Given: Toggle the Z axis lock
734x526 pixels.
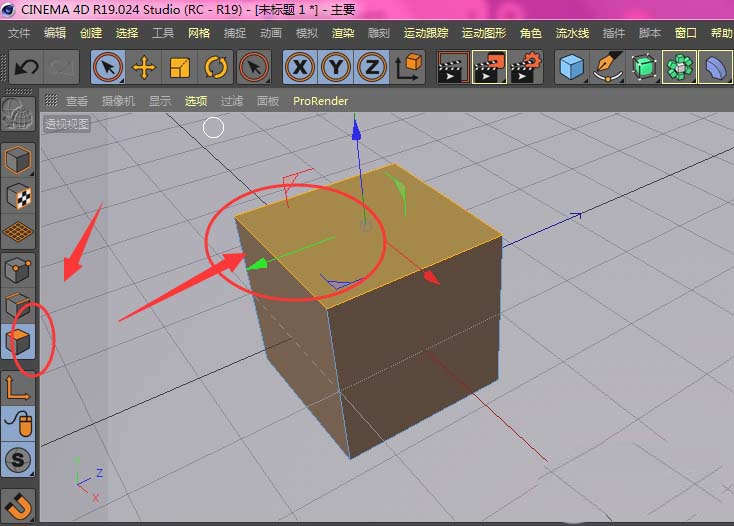Looking at the screenshot, I should pyautogui.click(x=372, y=67).
